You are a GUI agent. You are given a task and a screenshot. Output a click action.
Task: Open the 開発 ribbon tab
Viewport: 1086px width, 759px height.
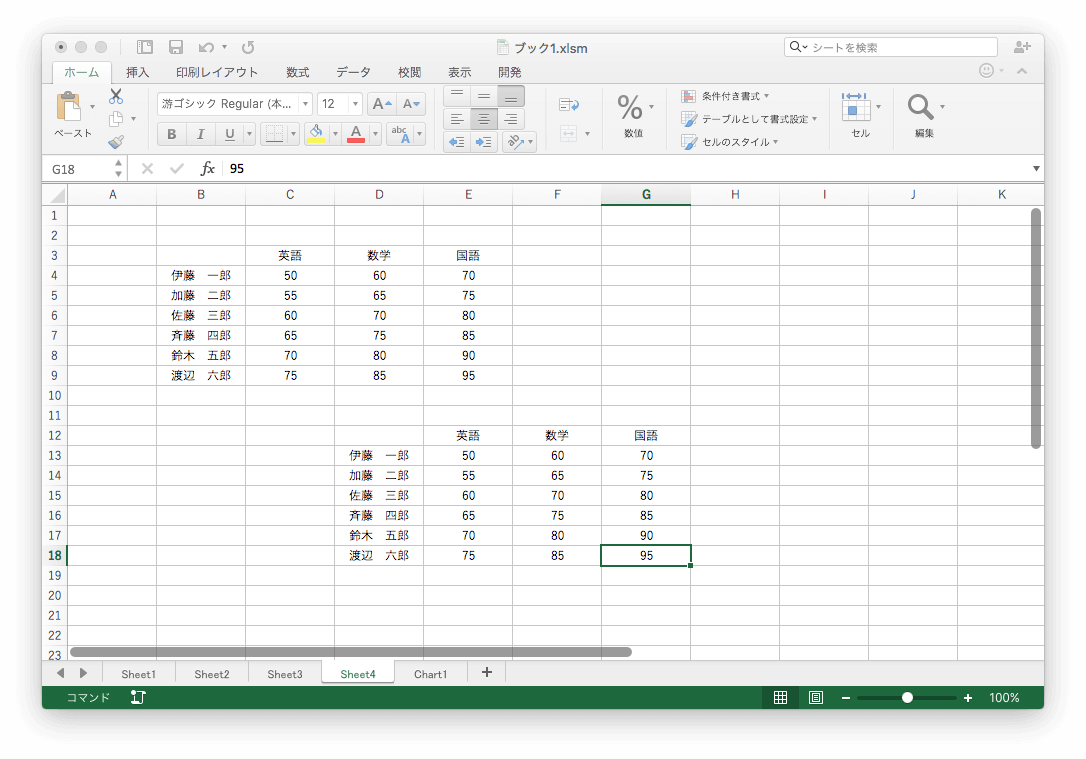coord(510,72)
